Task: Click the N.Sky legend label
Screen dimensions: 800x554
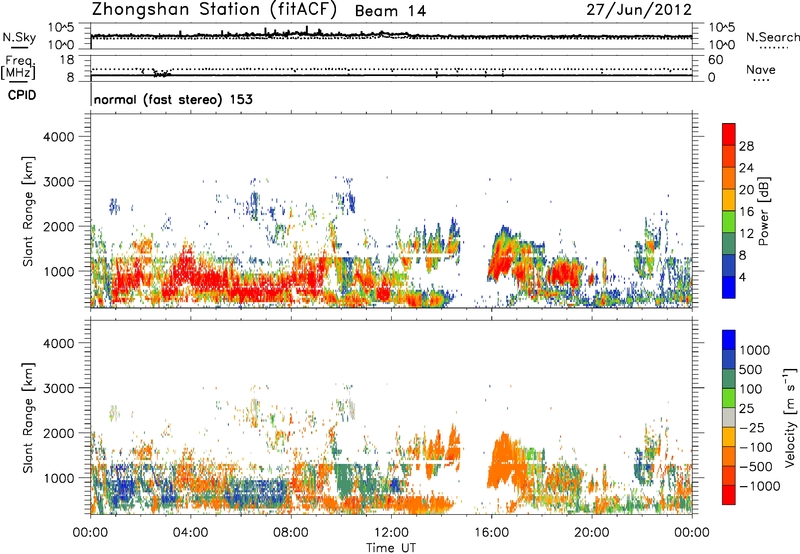Action: 19,37
